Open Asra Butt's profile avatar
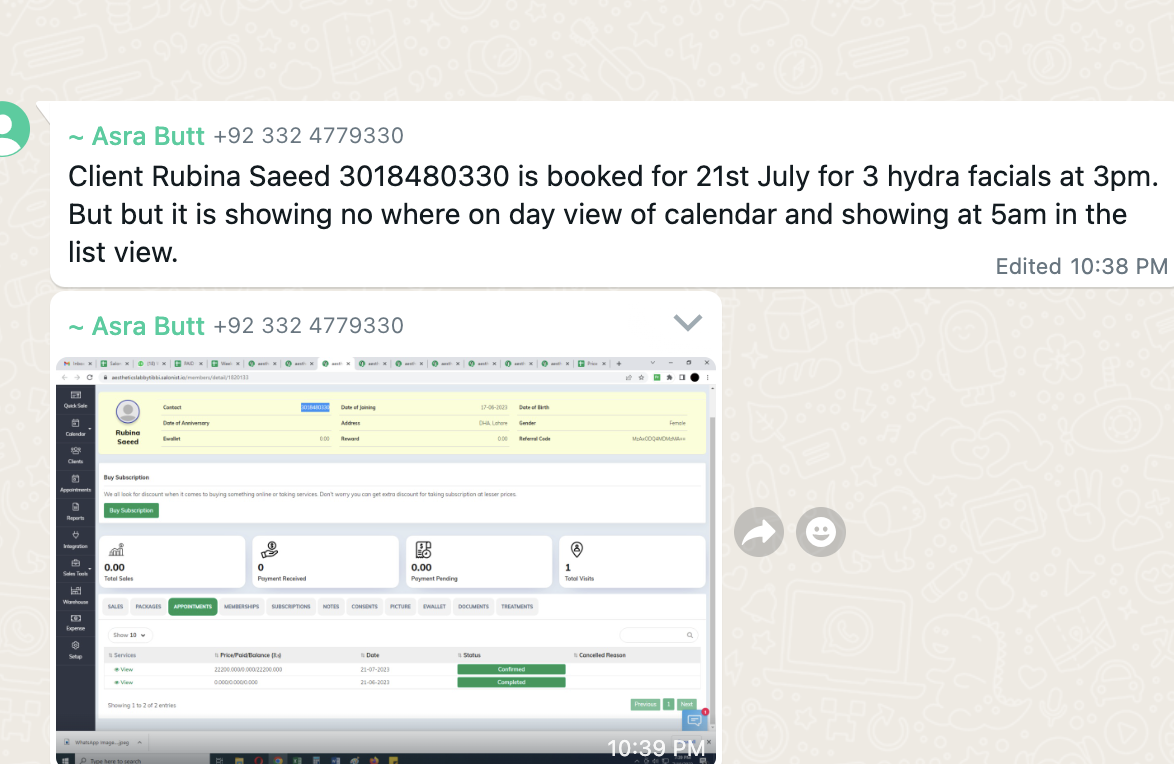The image size is (1174, 764). [10, 128]
